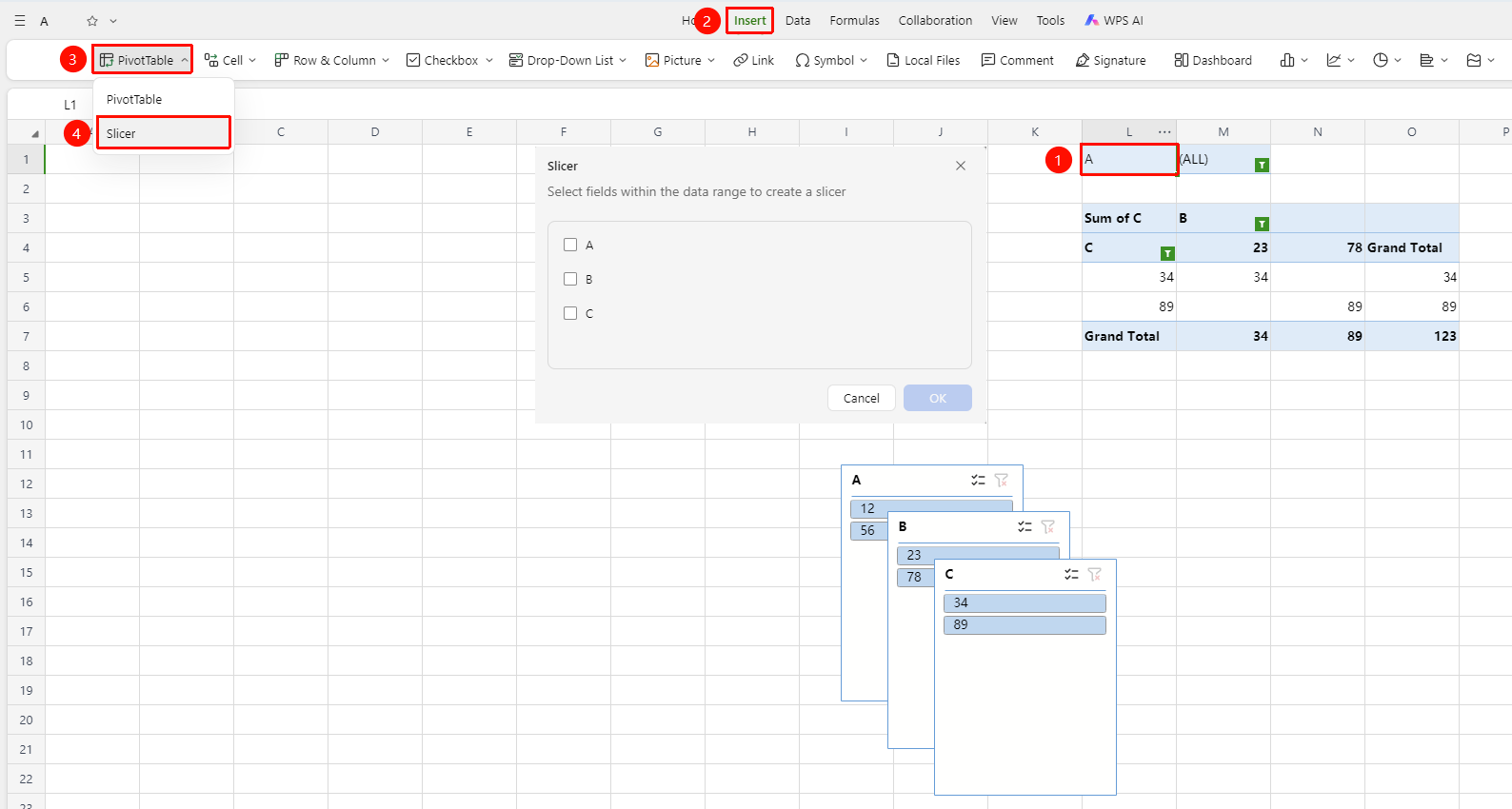
Task: Toggle multi-select on slicer B
Action: [1025, 526]
